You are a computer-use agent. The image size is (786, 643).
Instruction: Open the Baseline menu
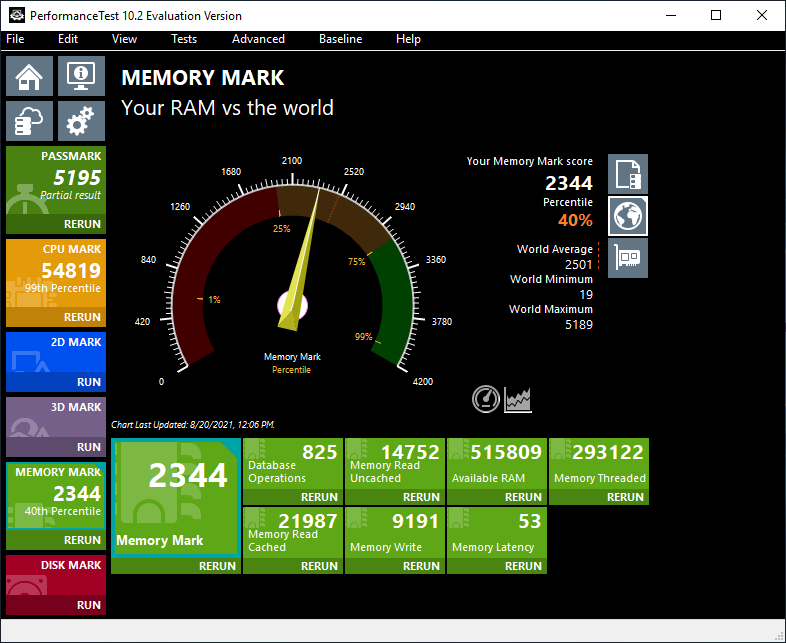340,39
